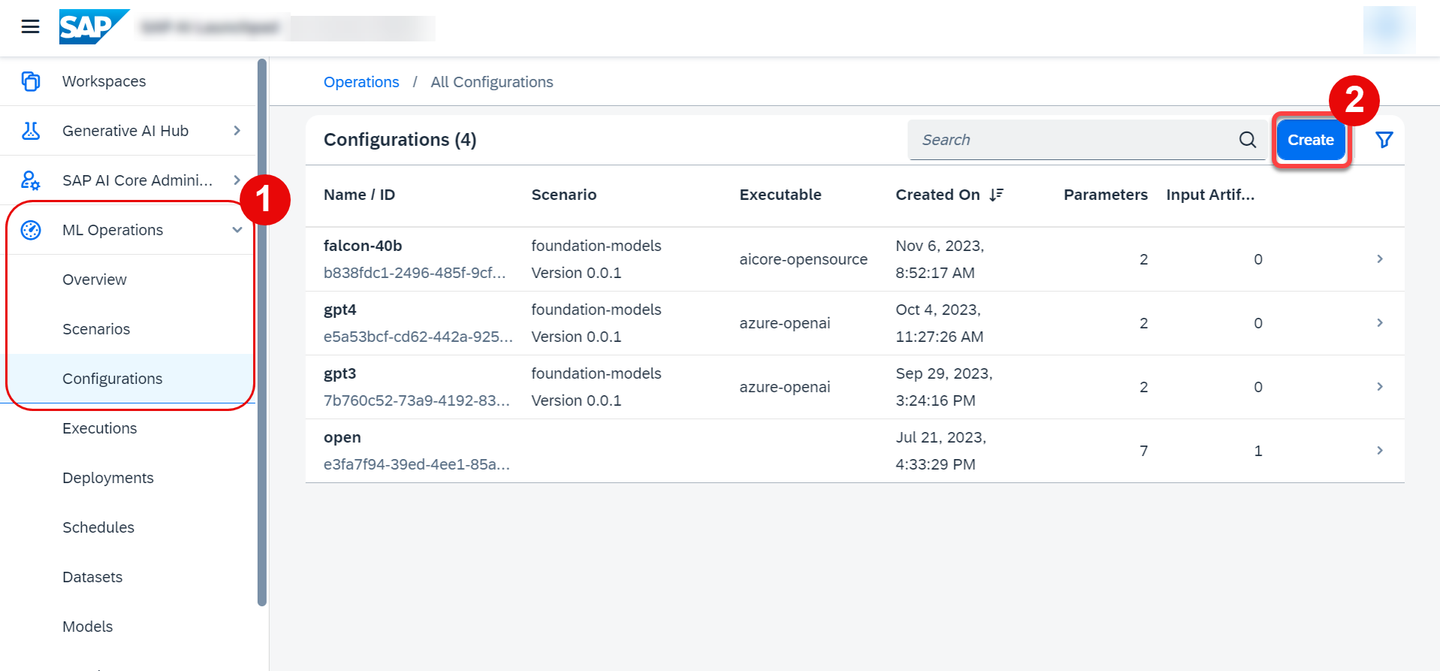Screen dimensions: 1440x671
Task: Open Scenarios in the sidebar
Action: tap(96, 329)
